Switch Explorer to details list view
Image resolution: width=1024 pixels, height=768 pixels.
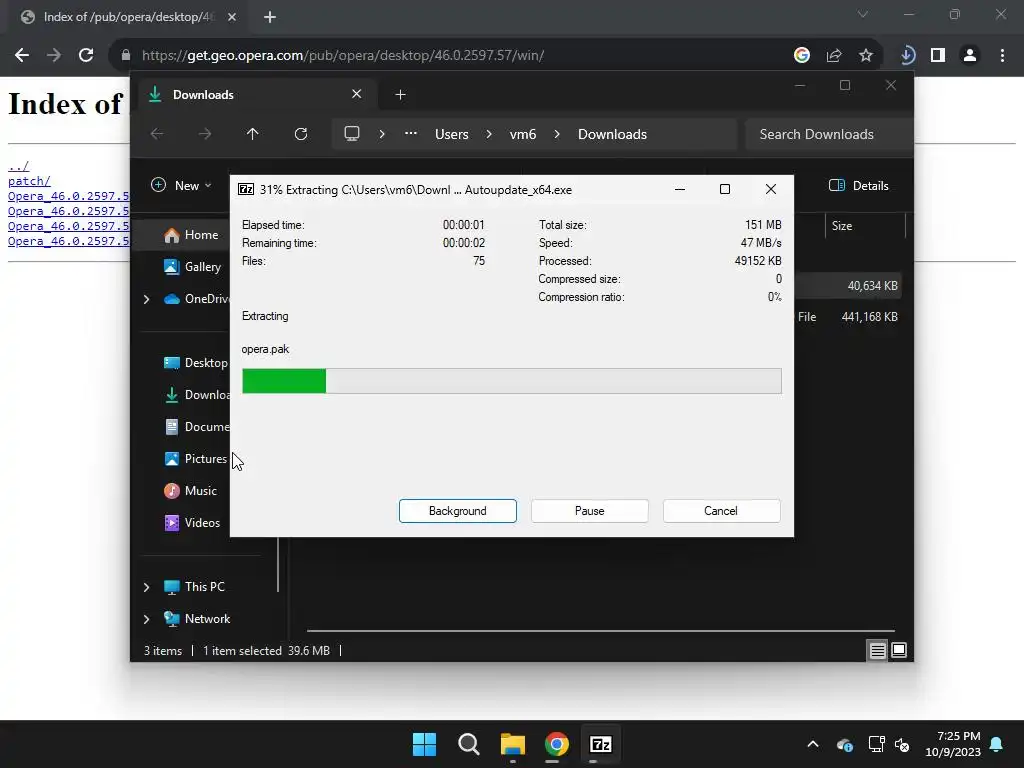pos(877,650)
